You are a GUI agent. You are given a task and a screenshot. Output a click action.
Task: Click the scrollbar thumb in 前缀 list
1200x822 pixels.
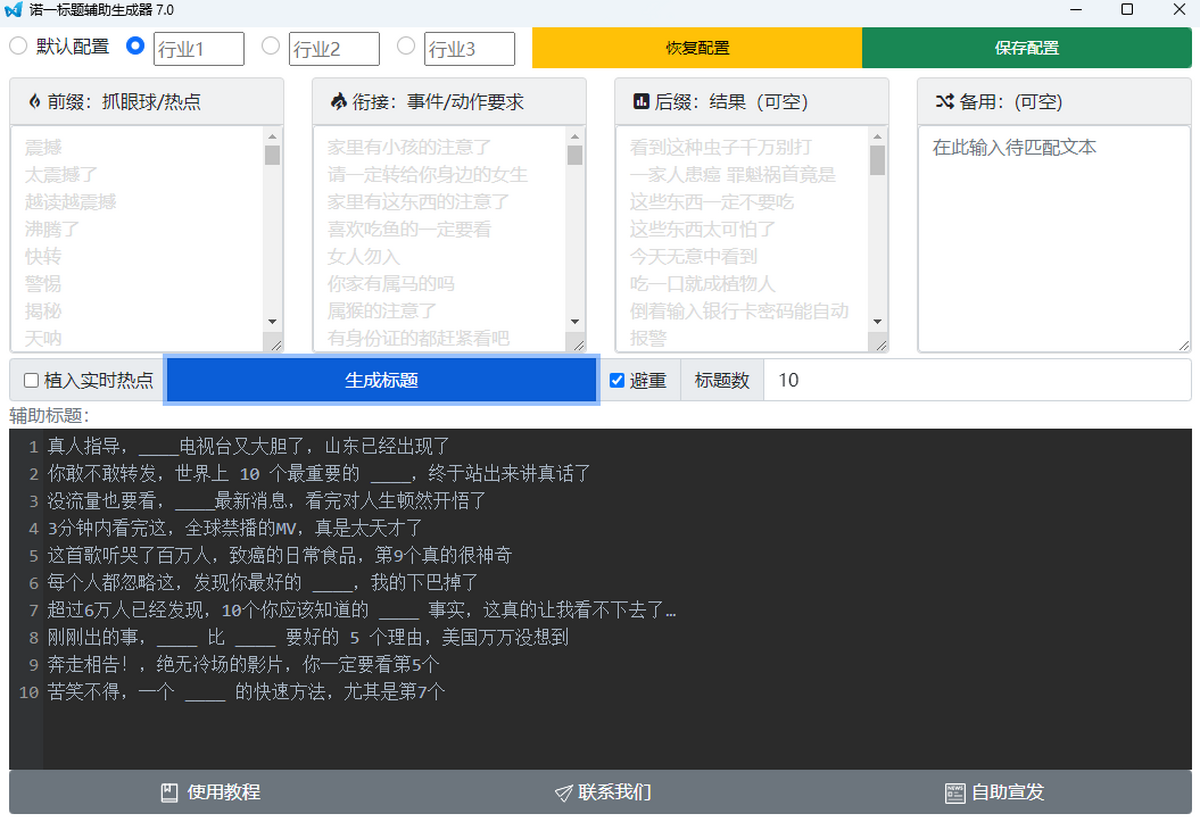(x=273, y=155)
